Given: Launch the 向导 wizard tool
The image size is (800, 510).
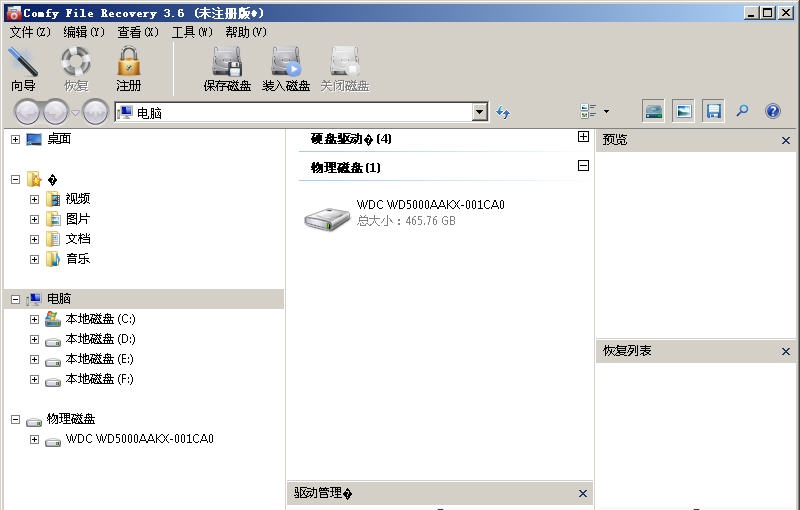Looking at the screenshot, I should [x=23, y=69].
